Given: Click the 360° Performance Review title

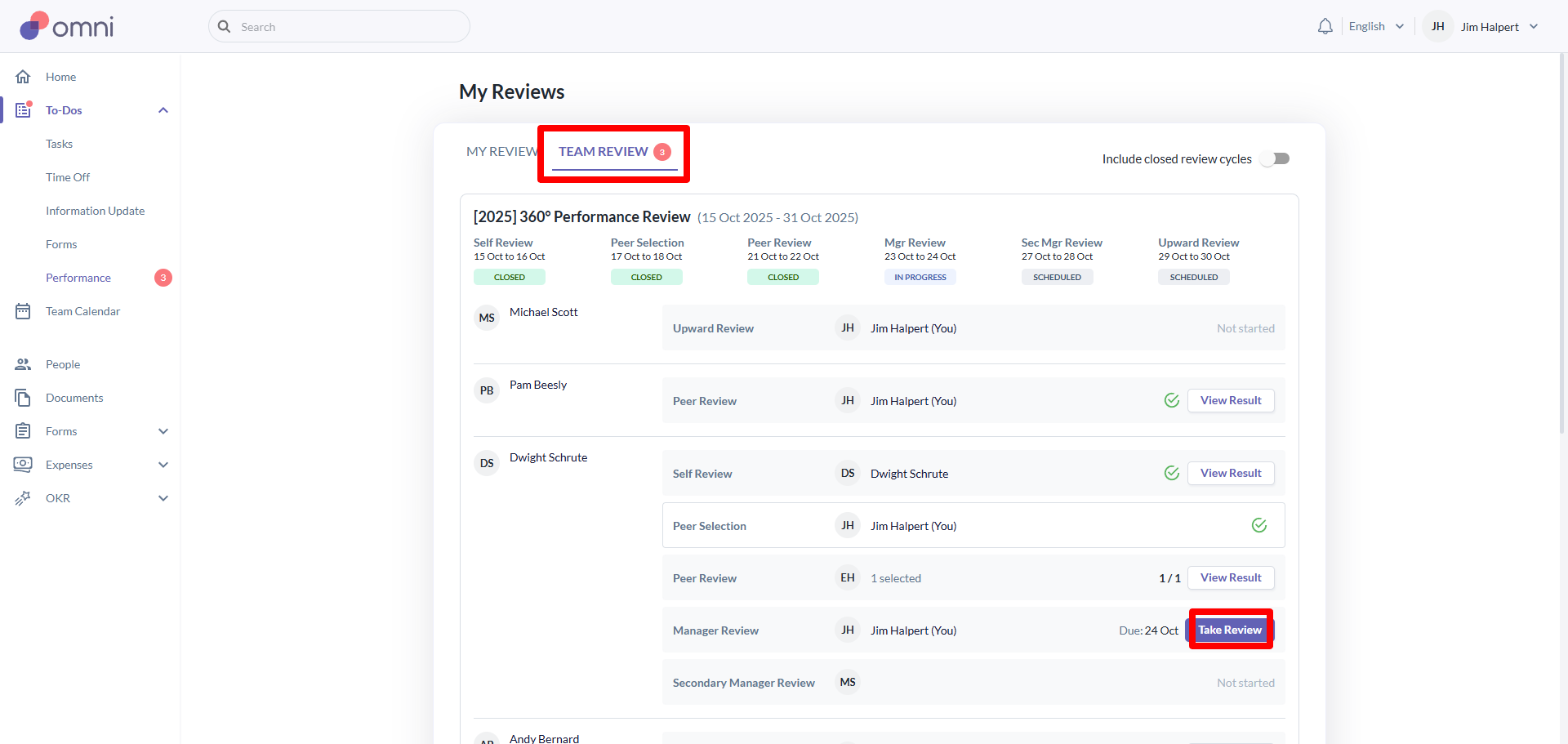Looking at the screenshot, I should (581, 217).
